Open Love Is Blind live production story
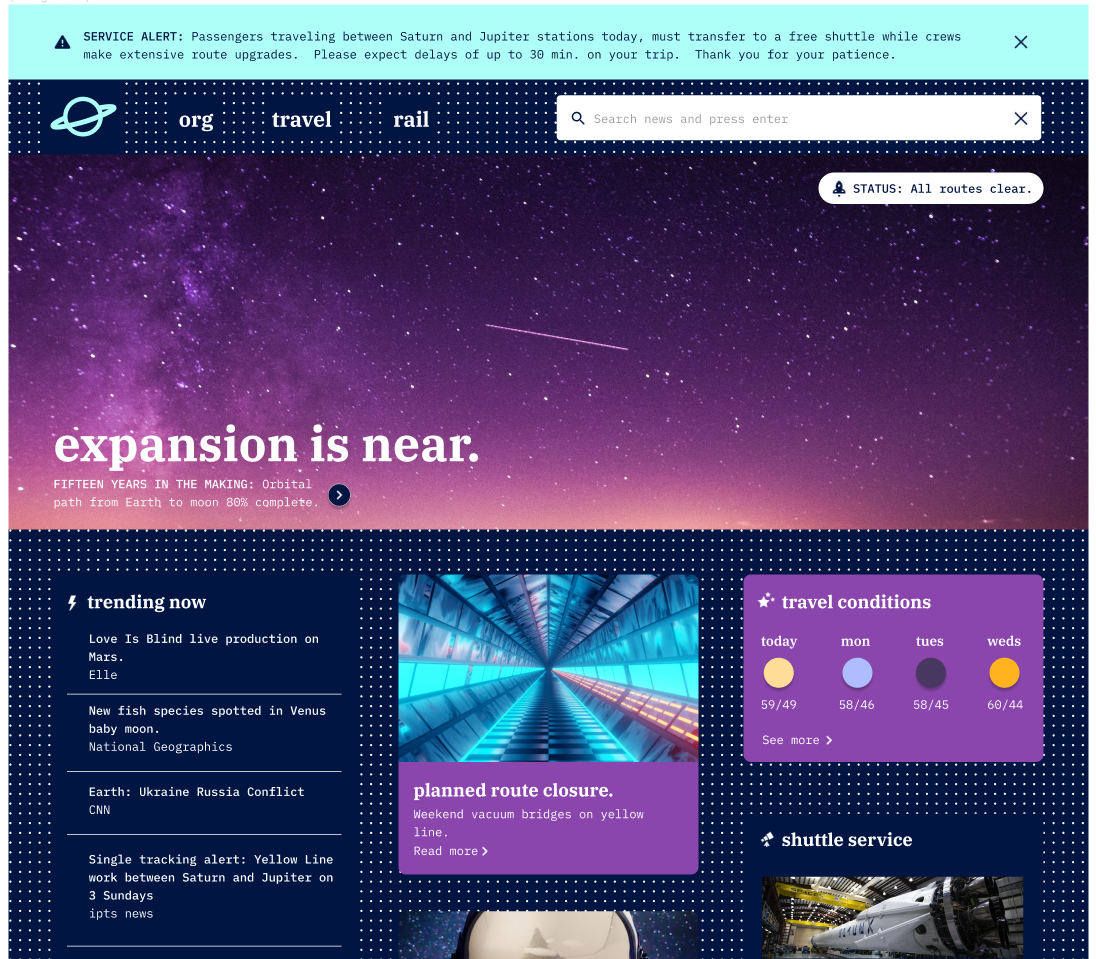The image size is (1096, 959). [203, 647]
